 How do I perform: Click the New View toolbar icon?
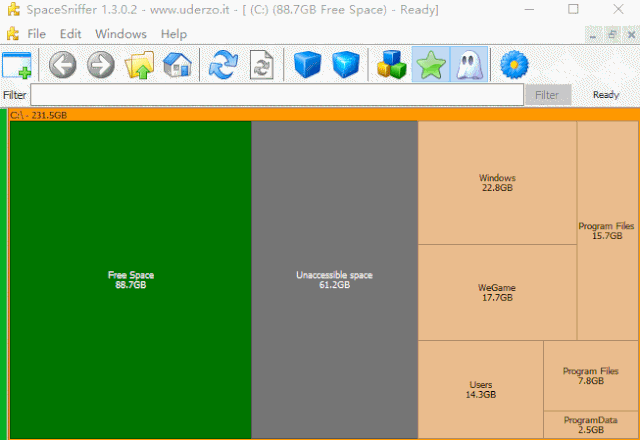(17, 66)
